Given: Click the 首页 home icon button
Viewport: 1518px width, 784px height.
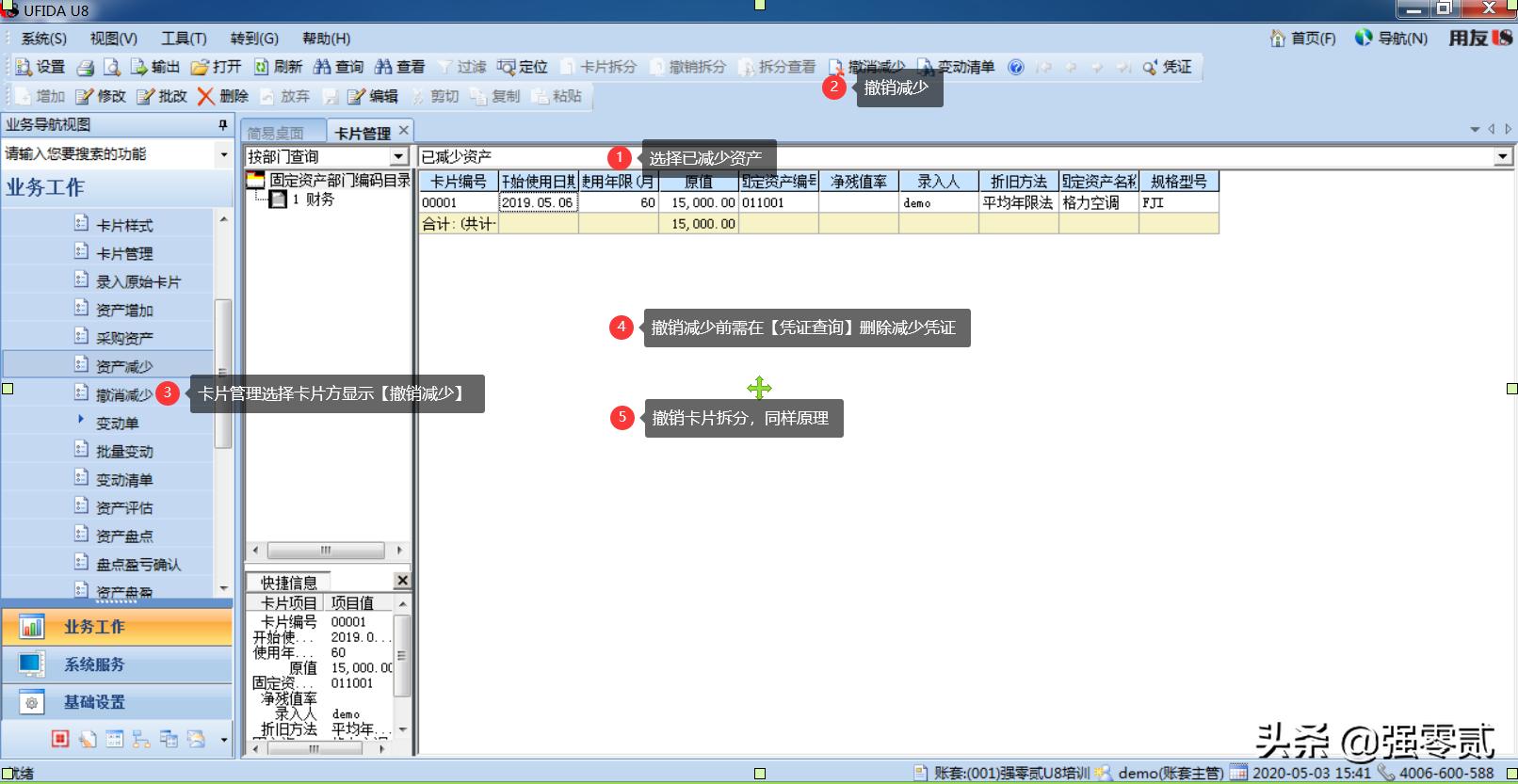Looking at the screenshot, I should 1303,39.
